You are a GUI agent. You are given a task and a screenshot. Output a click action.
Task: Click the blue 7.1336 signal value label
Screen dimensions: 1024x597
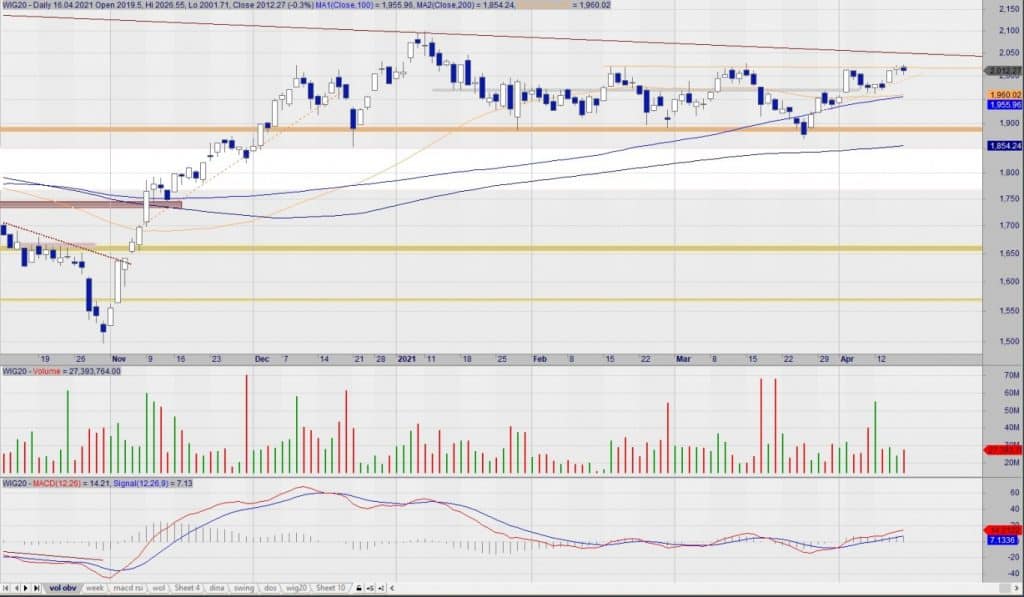[x=1003, y=539]
